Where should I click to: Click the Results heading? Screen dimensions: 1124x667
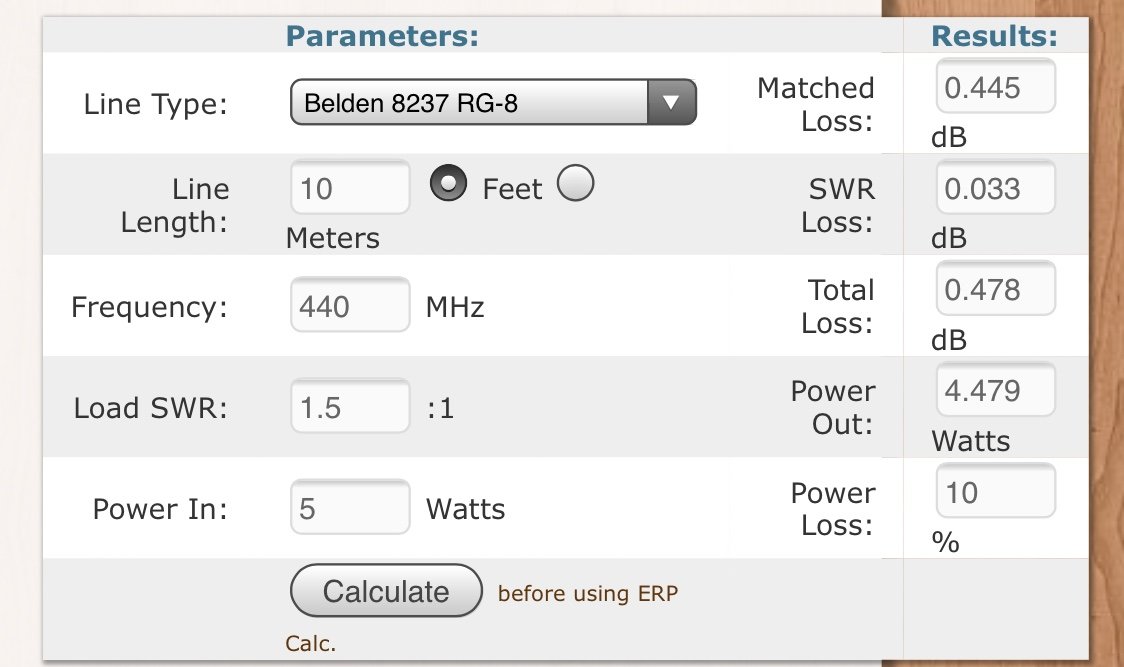click(994, 36)
